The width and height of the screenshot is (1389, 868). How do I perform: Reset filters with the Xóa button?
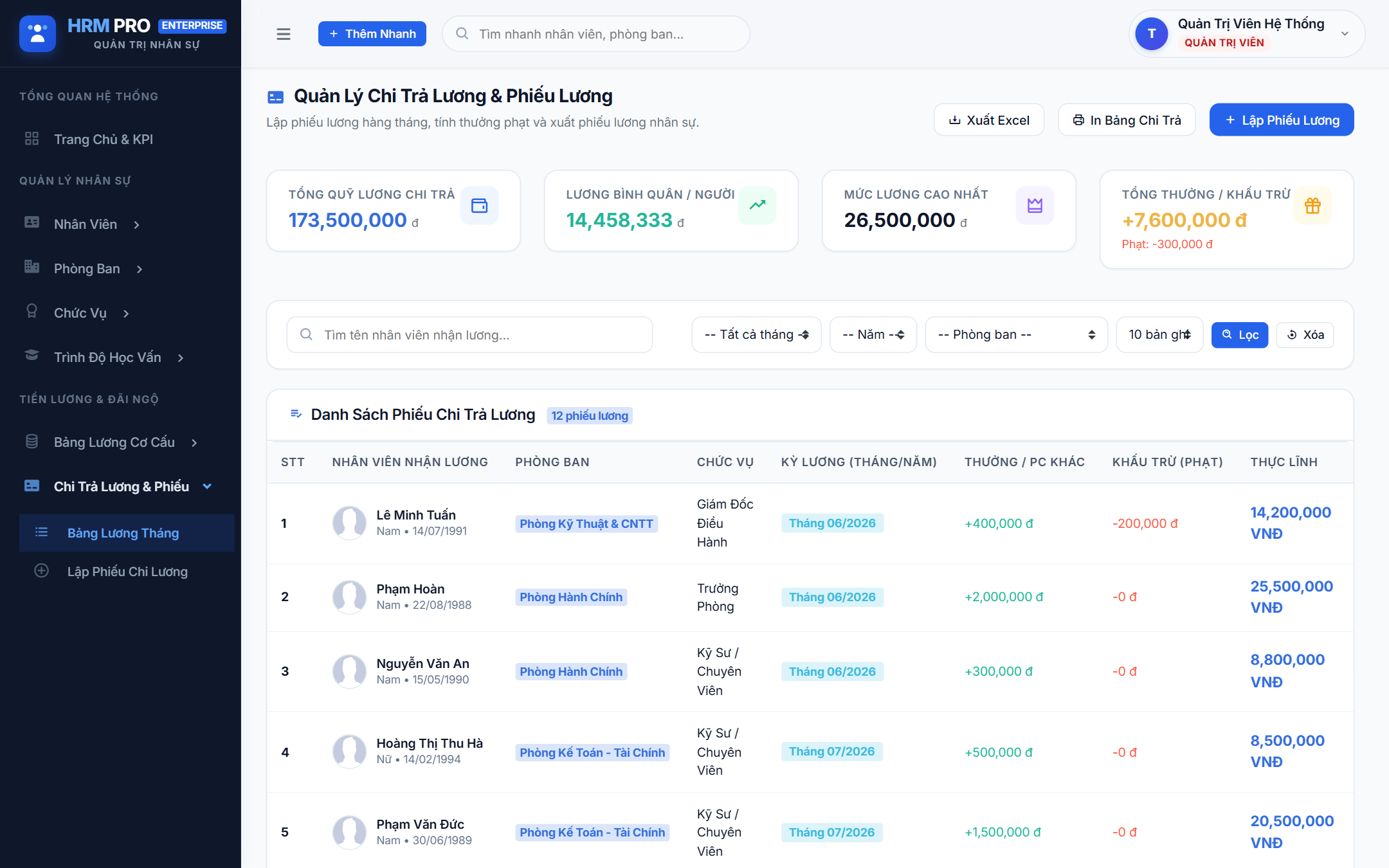click(1305, 335)
